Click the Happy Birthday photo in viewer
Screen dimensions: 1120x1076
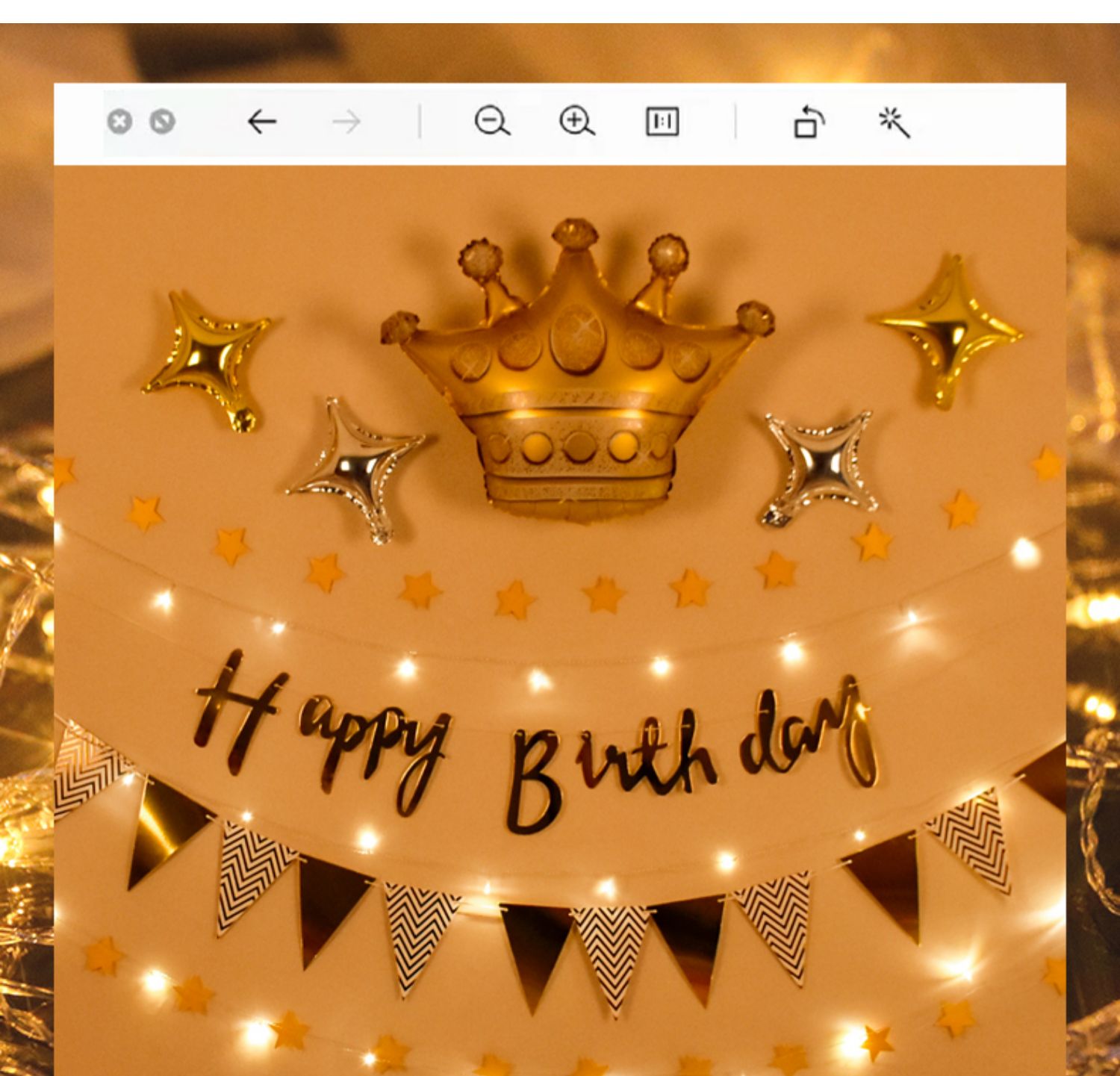(560, 621)
